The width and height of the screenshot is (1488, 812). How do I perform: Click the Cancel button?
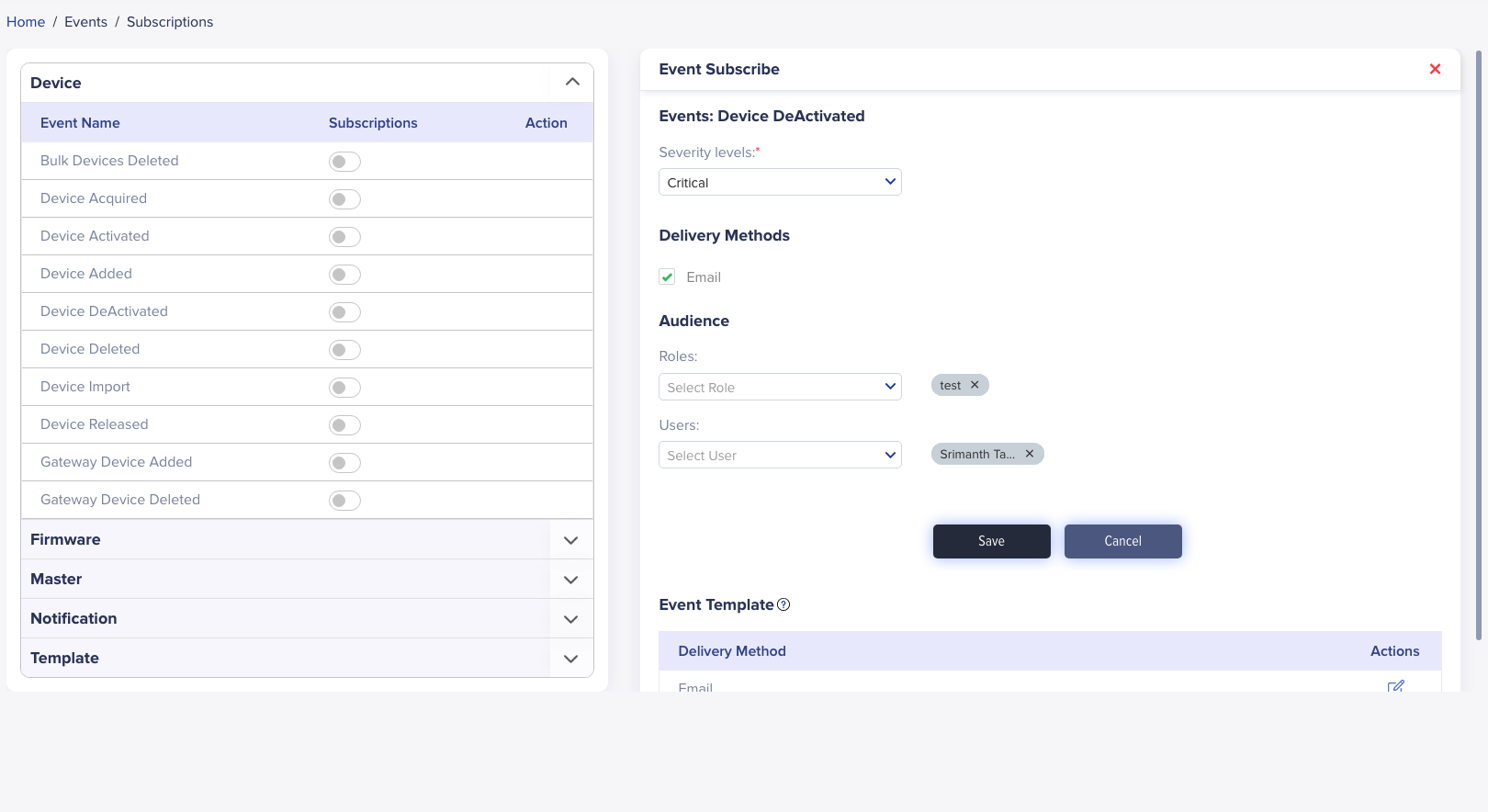[1122, 541]
